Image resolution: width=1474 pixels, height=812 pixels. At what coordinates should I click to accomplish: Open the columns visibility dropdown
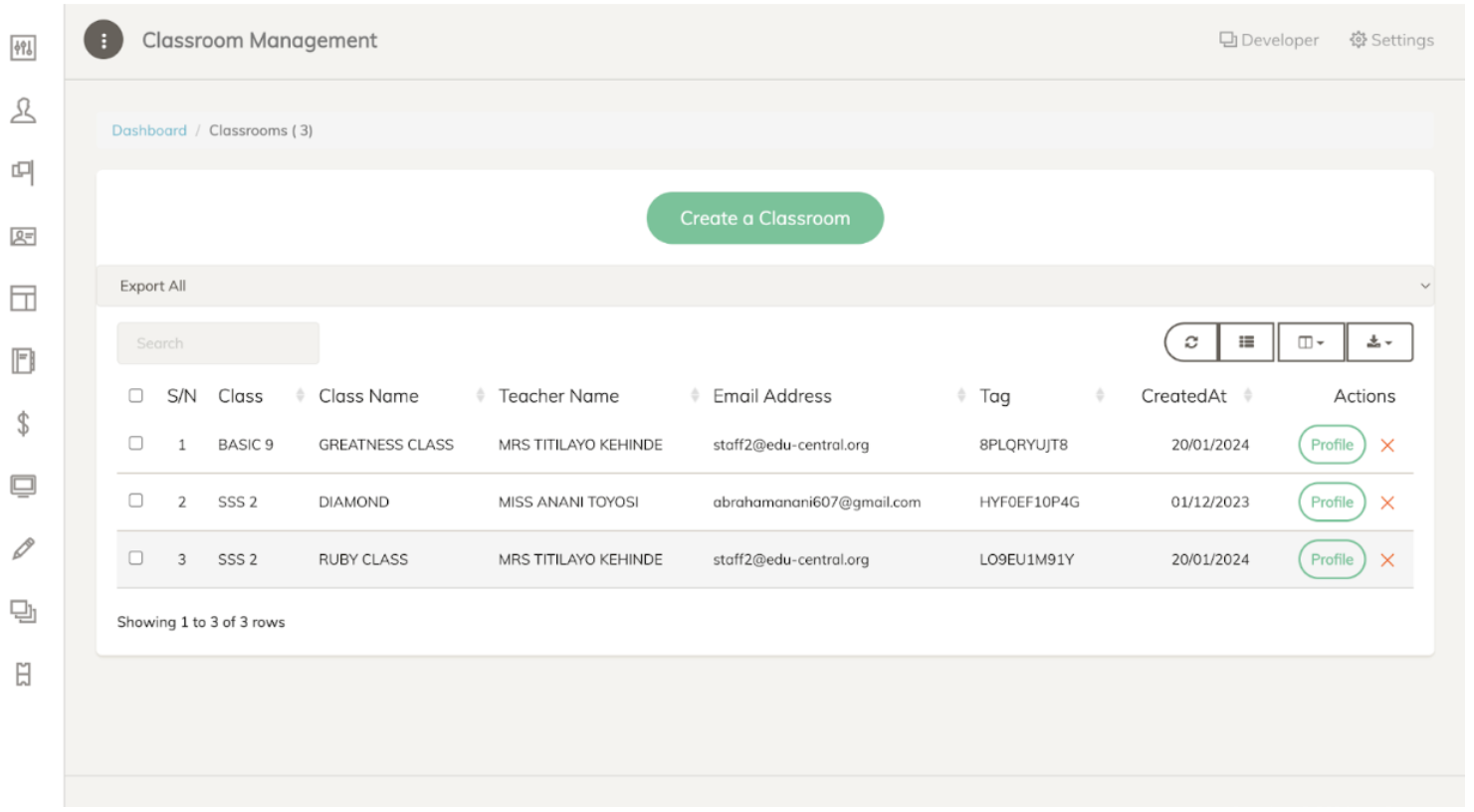coord(1311,342)
